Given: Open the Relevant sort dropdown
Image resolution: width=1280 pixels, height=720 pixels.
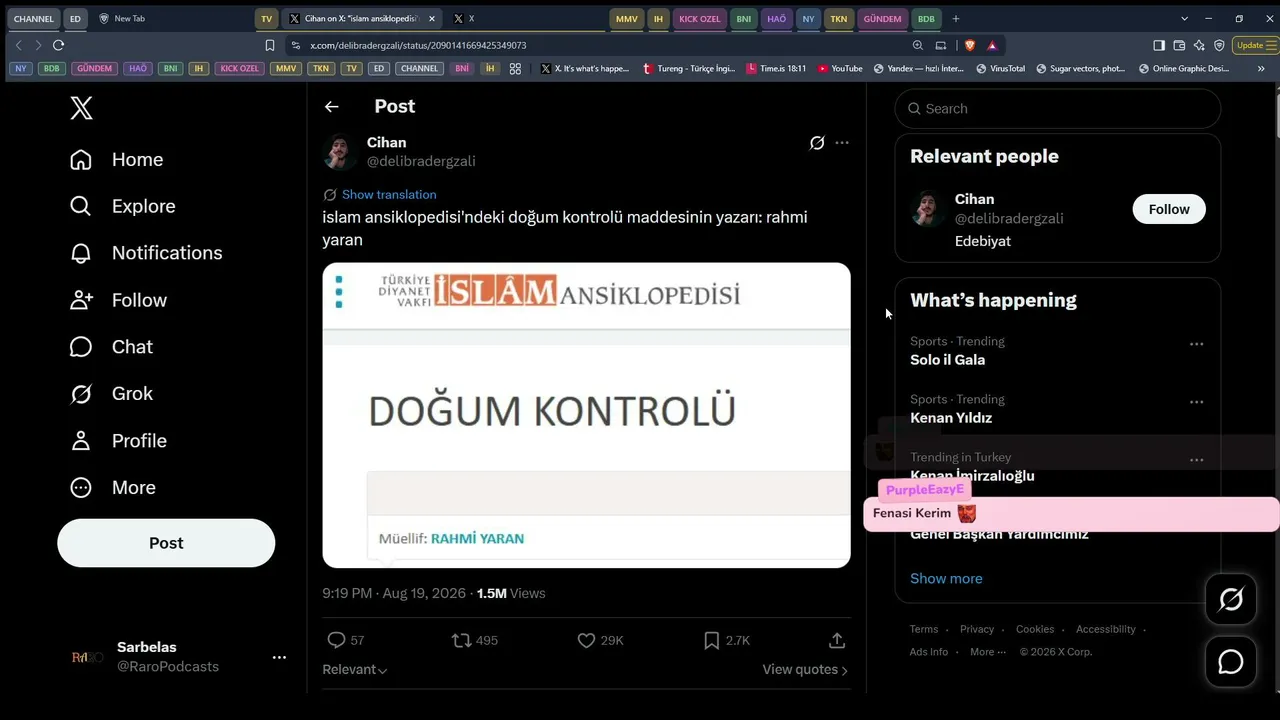Looking at the screenshot, I should [355, 669].
